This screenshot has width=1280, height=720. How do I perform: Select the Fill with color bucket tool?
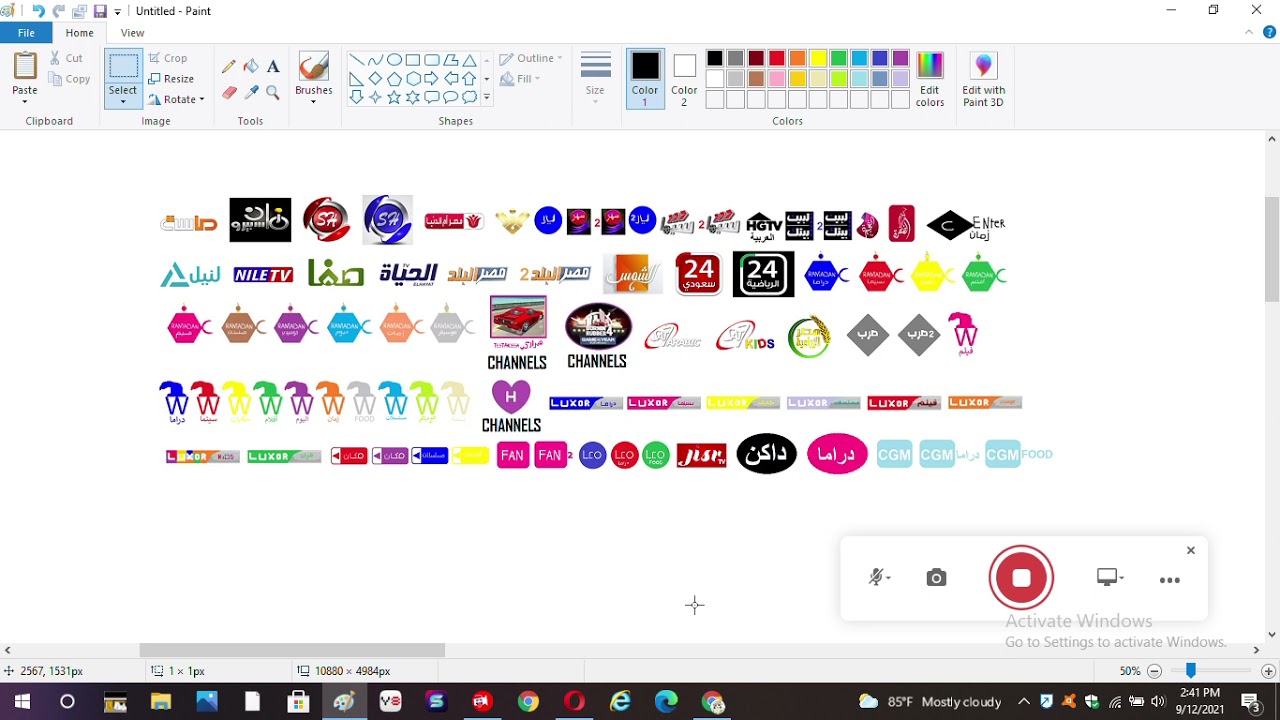pos(251,66)
